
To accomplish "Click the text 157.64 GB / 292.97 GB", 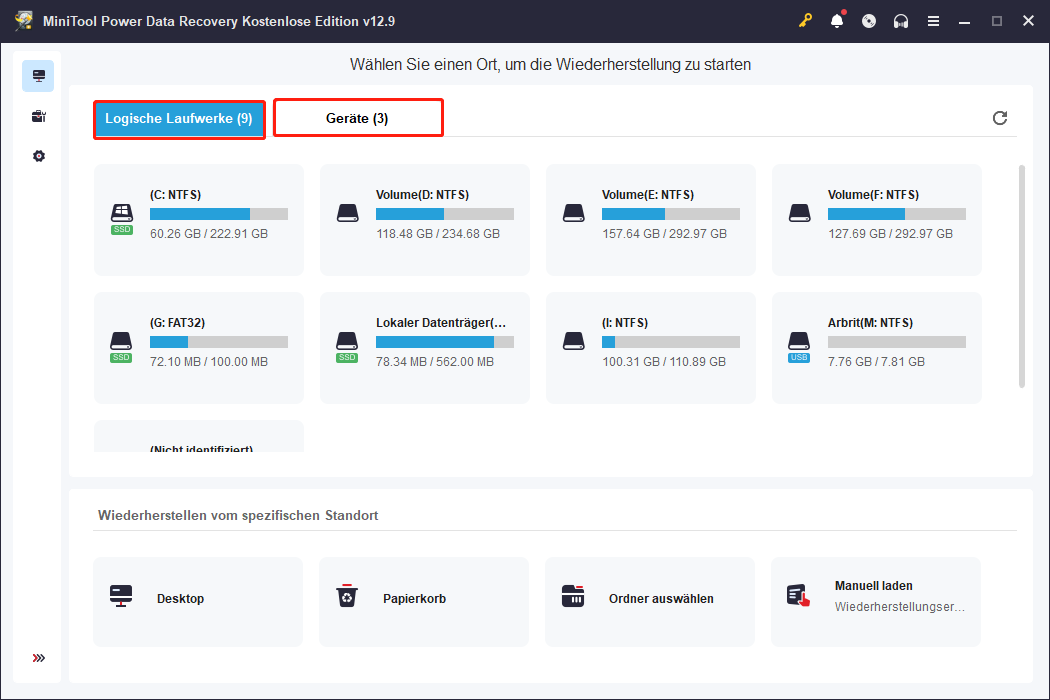I will (664, 234).
